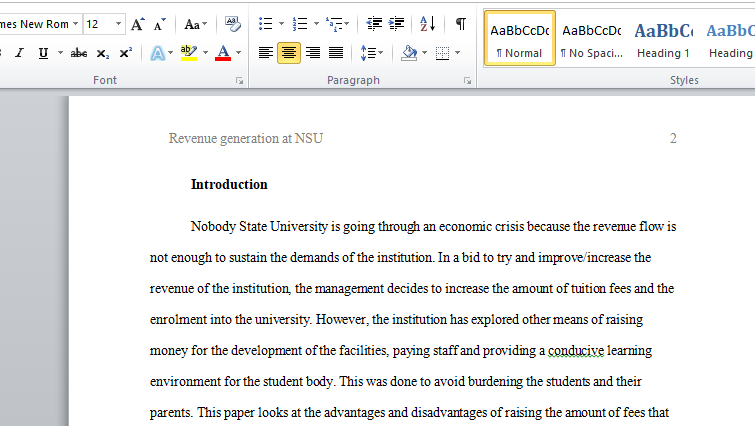
Task: Expand the Numbering dropdown arrow
Action: tap(316, 24)
